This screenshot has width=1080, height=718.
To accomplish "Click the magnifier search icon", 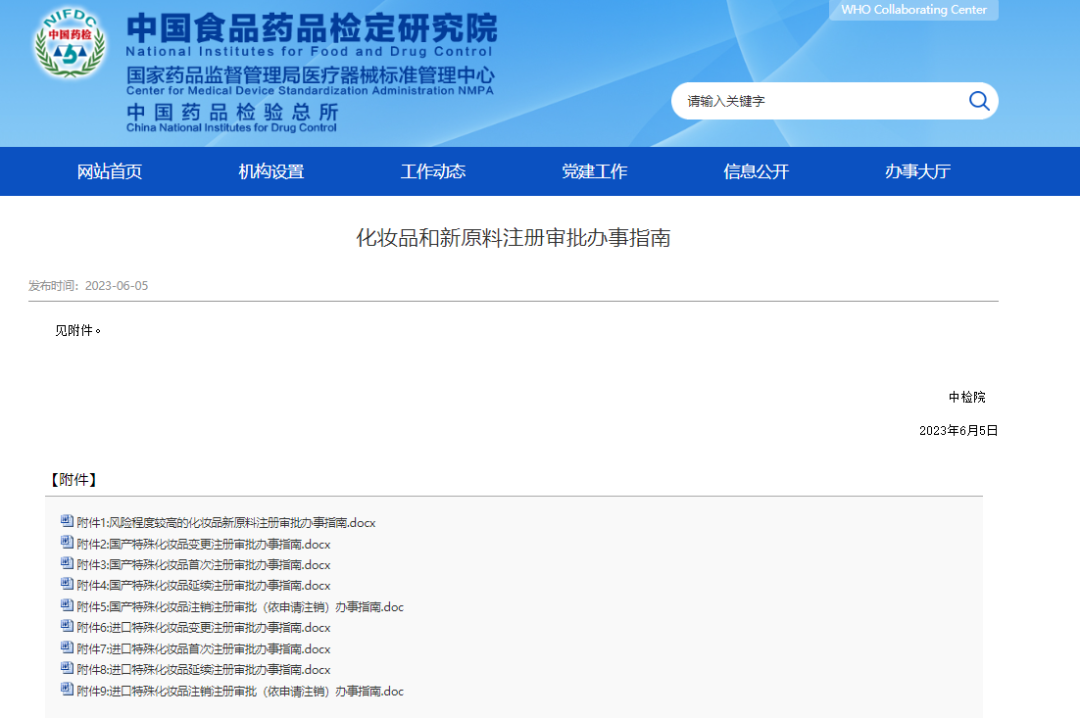I will [979, 101].
